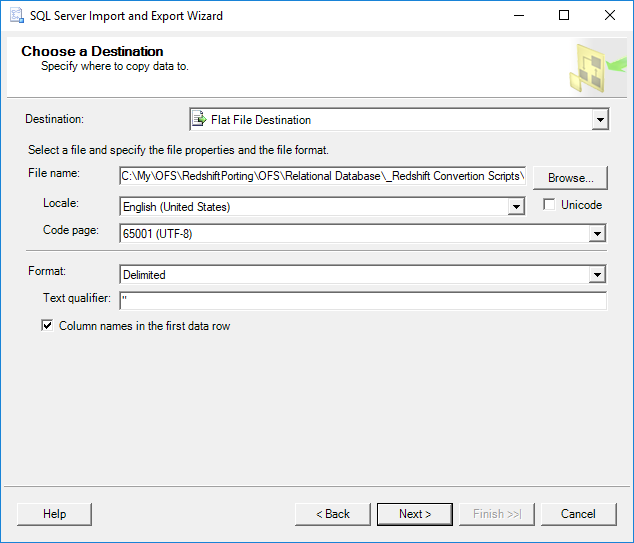Click the 'Locale:' label
Screen dimensions: 634x543
(x=61, y=203)
